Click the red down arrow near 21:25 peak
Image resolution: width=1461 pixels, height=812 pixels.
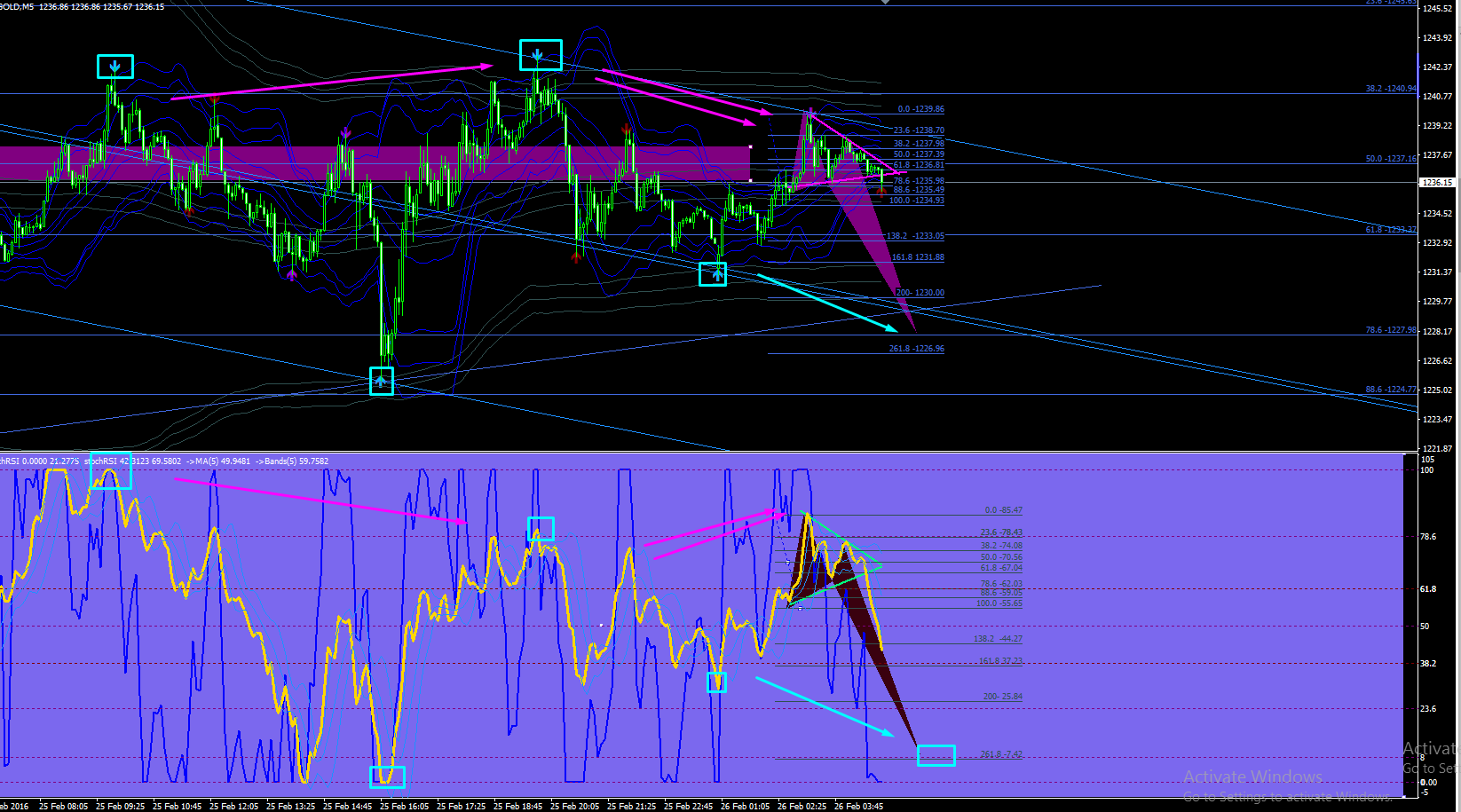coord(627,130)
